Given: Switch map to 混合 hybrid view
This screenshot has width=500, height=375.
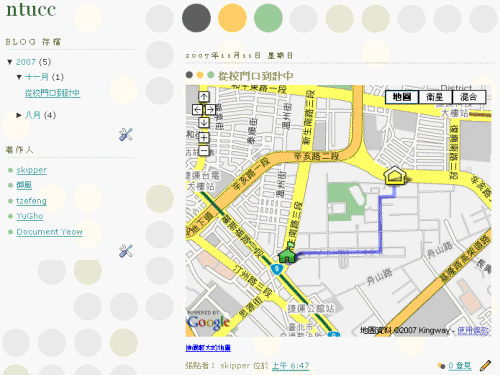Looking at the screenshot, I should [469, 97].
